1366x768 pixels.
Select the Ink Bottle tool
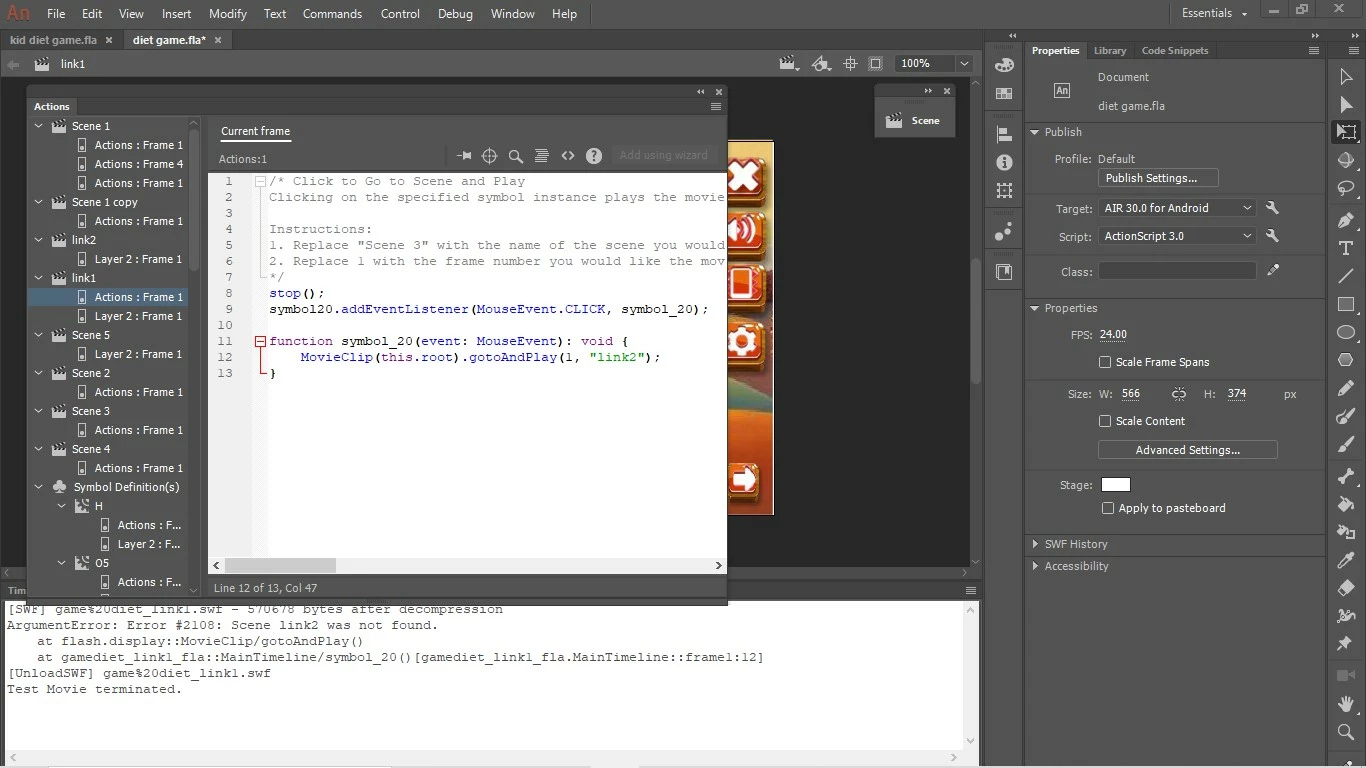[x=1346, y=534]
